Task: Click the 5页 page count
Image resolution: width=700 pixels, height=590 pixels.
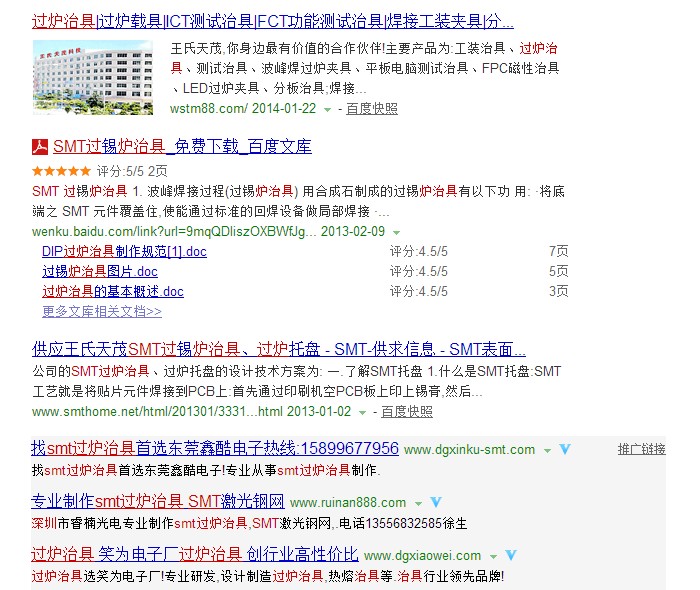Action: (558, 271)
